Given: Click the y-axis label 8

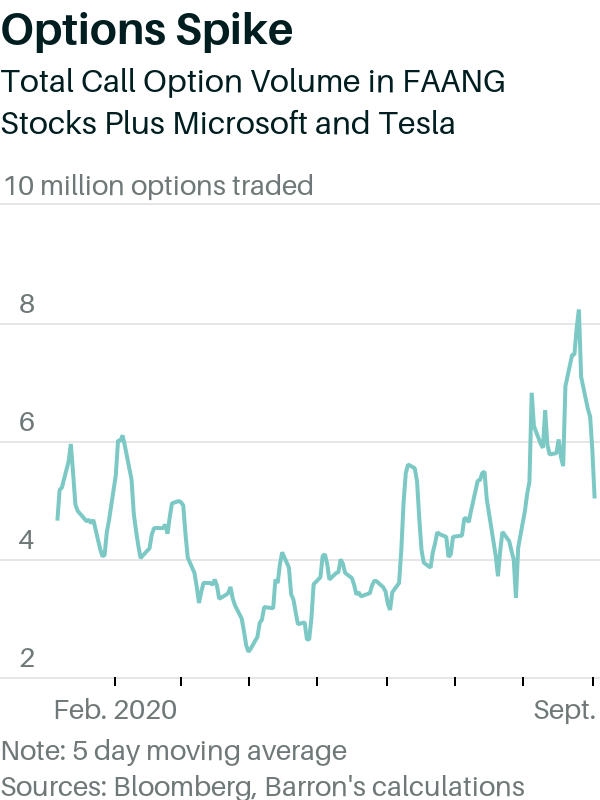Looking at the screenshot, I should point(27,304).
